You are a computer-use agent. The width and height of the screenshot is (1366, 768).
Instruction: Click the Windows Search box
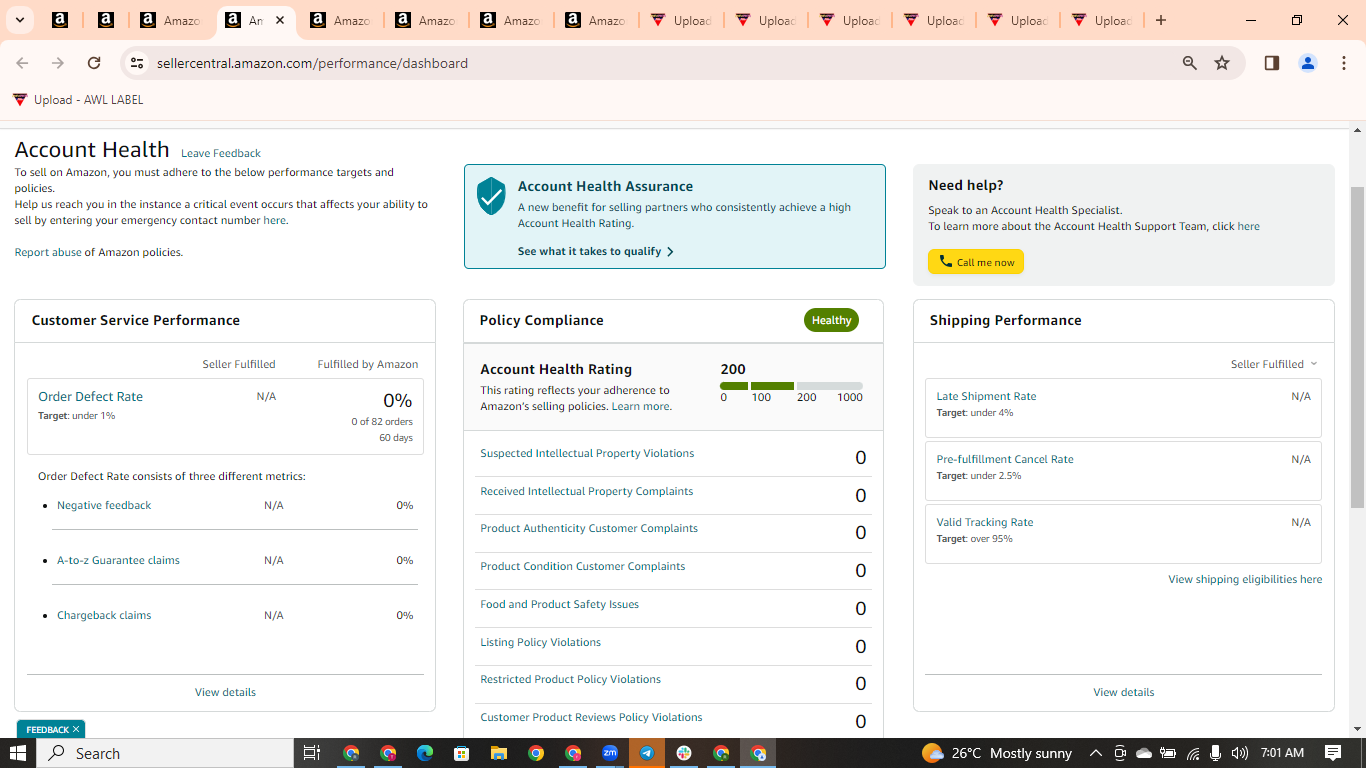(x=165, y=753)
